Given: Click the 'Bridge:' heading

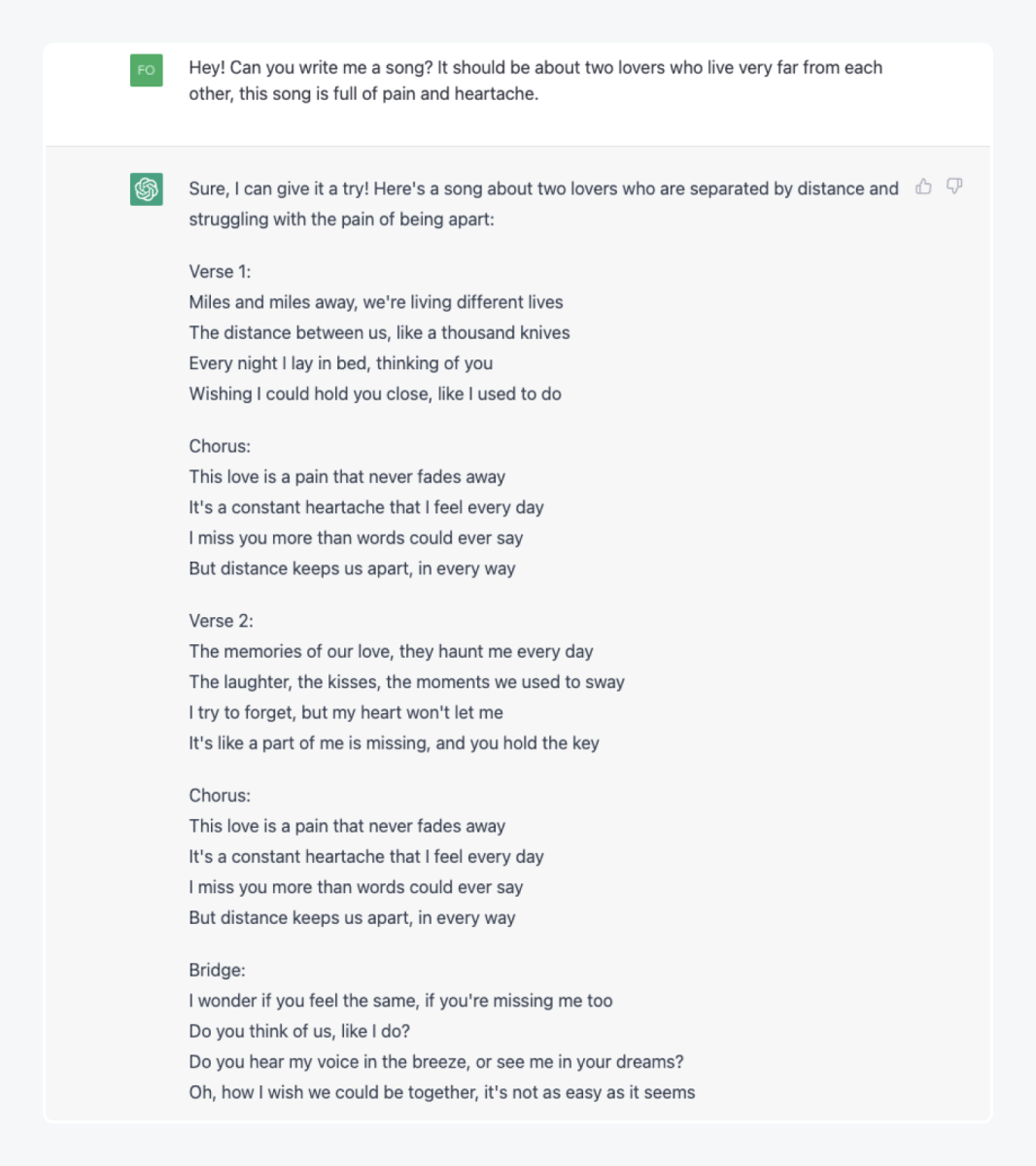Looking at the screenshot, I should [x=217, y=971].
